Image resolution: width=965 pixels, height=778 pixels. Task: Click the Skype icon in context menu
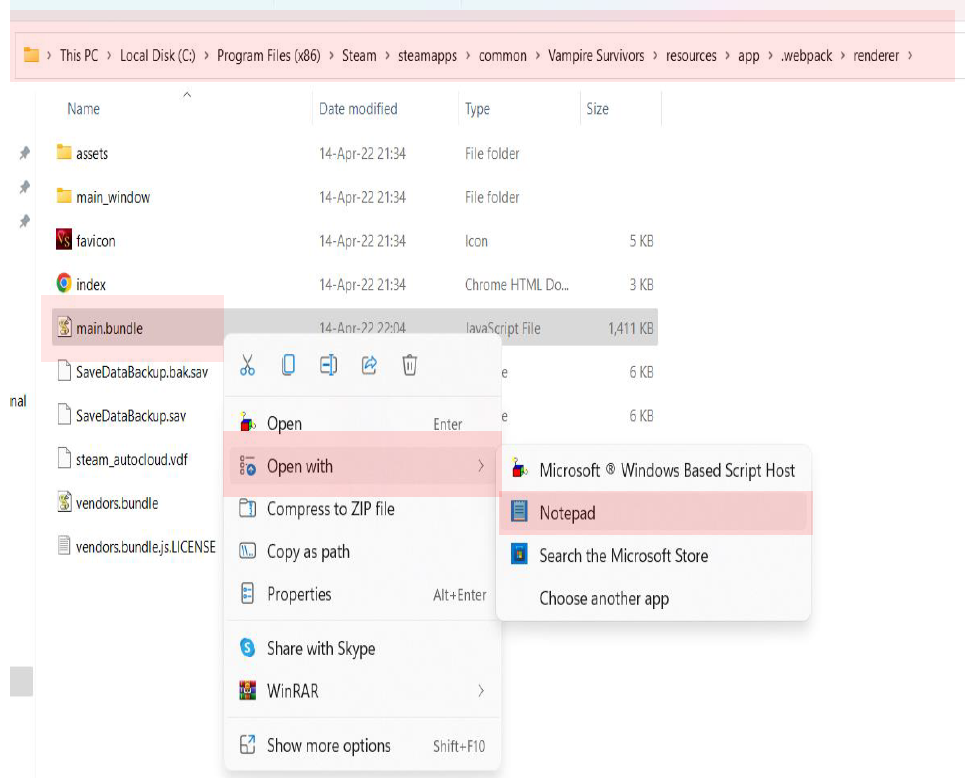point(247,648)
